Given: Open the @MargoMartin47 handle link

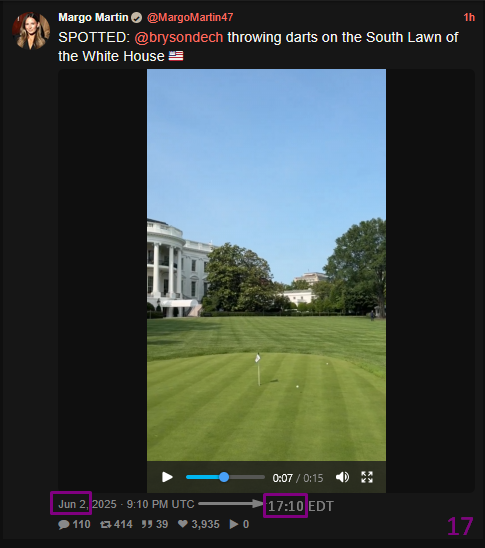Looking at the screenshot, I should [x=190, y=17].
